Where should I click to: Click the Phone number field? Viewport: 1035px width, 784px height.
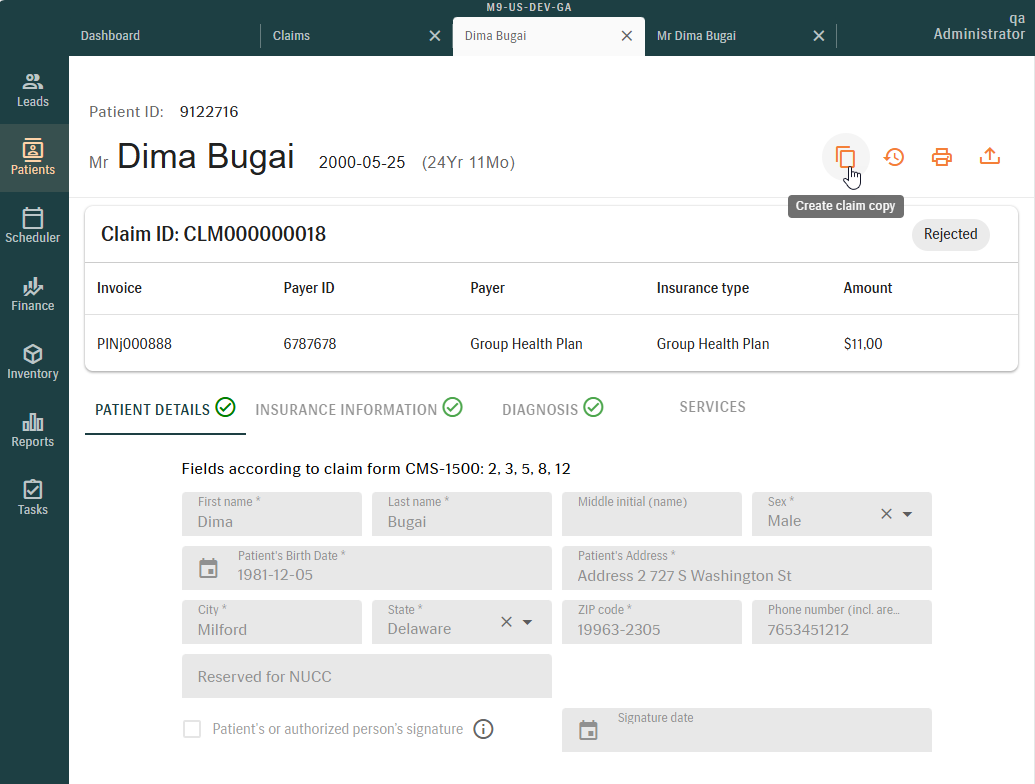(842, 622)
